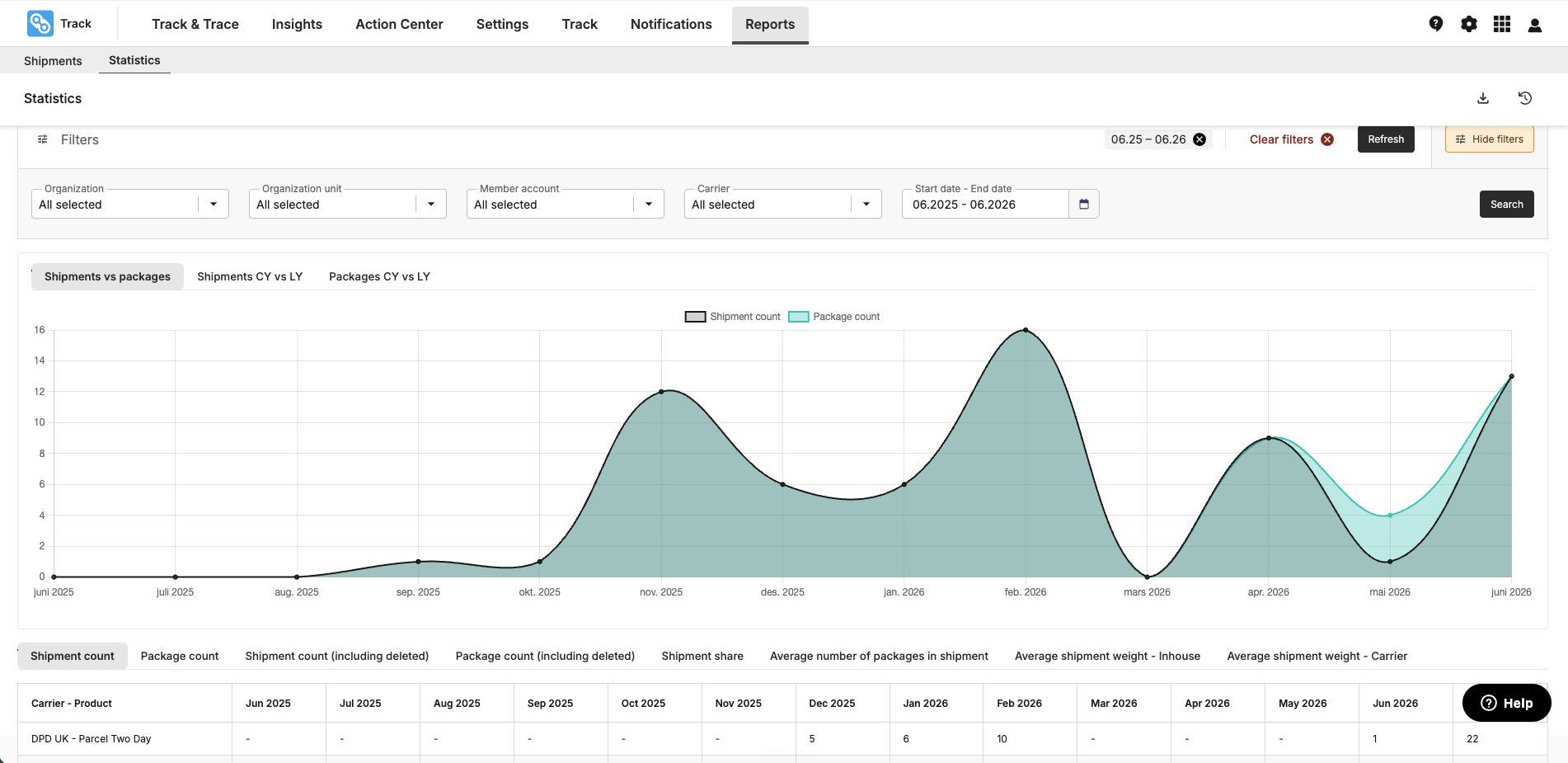Click the history clock icon
The image size is (1568, 763).
pyautogui.click(x=1525, y=98)
